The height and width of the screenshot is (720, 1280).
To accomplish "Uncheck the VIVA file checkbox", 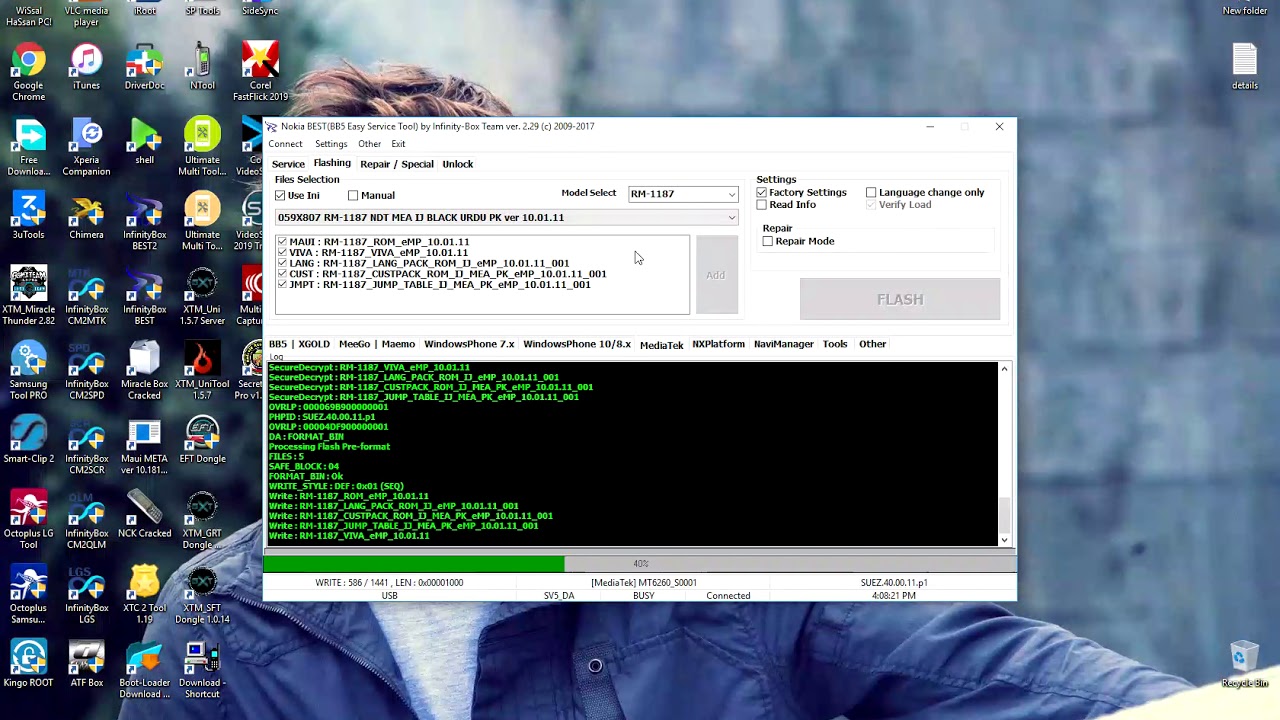I will 282,252.
